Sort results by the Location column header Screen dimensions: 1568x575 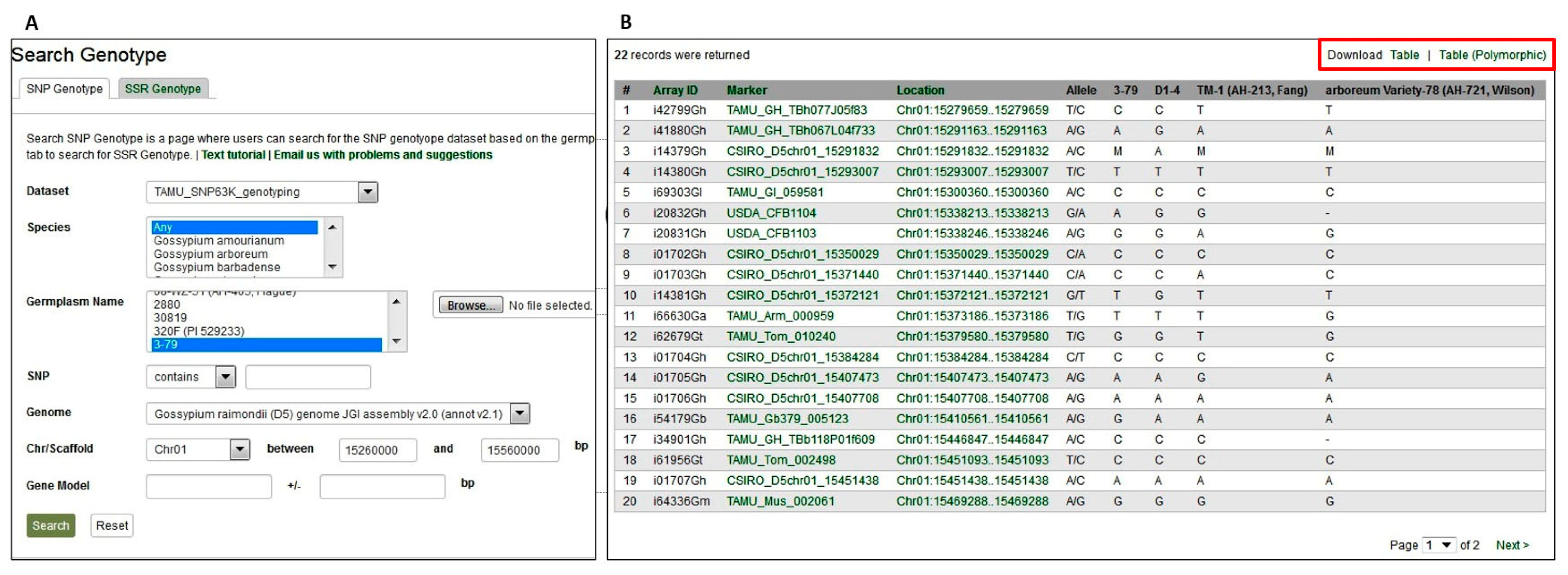[920, 91]
